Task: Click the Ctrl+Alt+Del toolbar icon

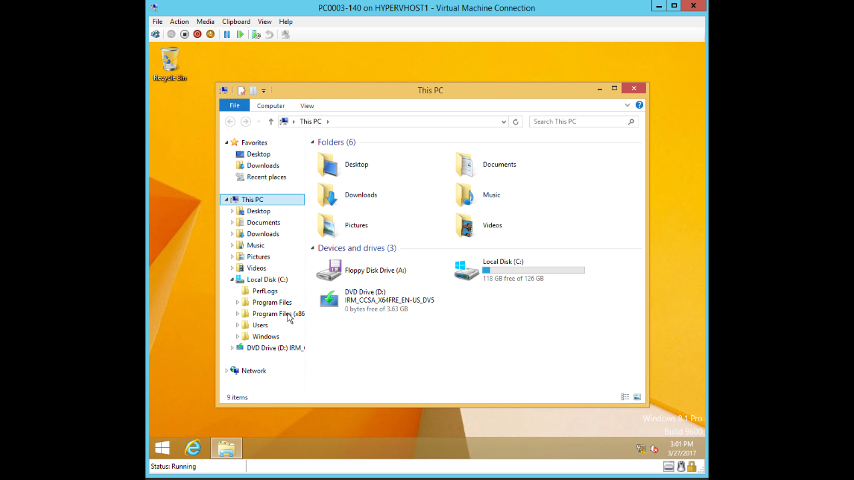Action: pyautogui.click(x=155, y=34)
